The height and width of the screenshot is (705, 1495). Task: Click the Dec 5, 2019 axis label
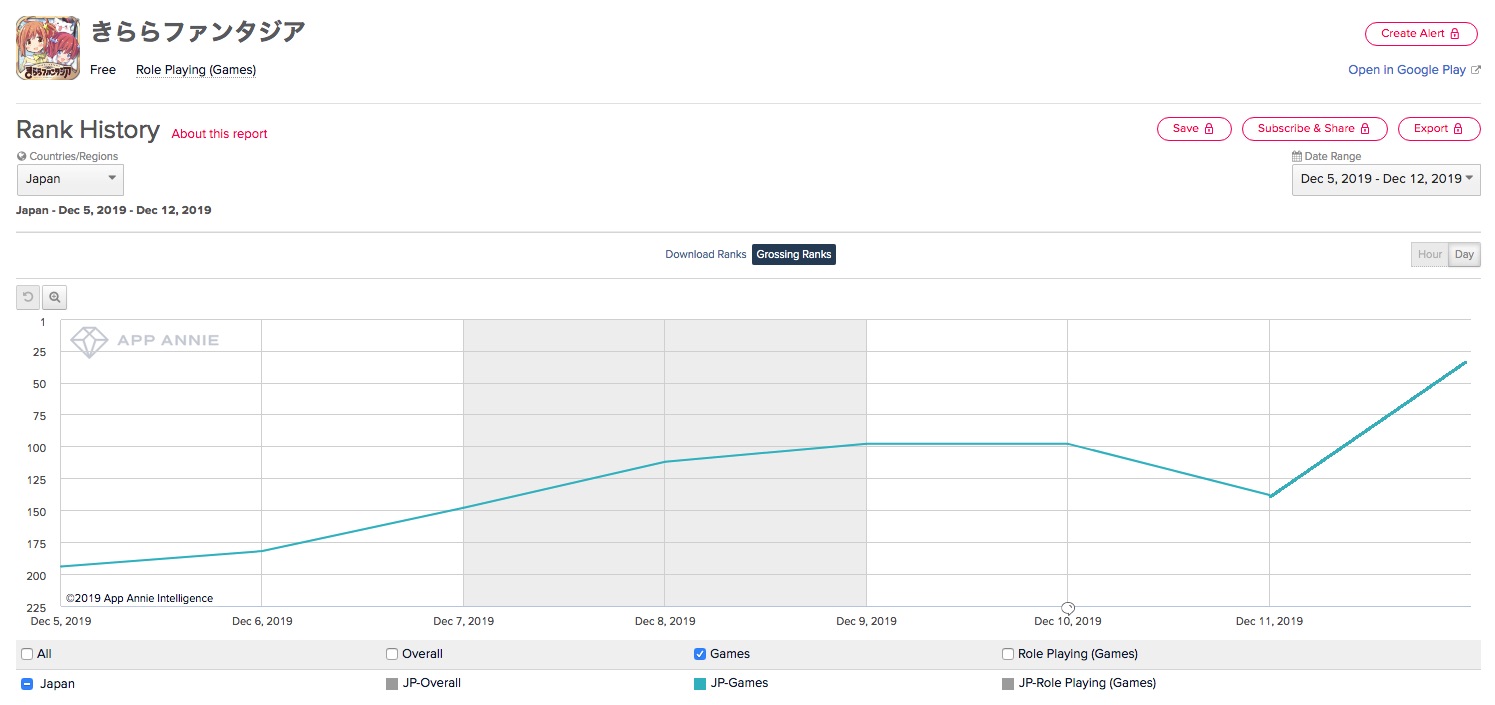pos(61,621)
